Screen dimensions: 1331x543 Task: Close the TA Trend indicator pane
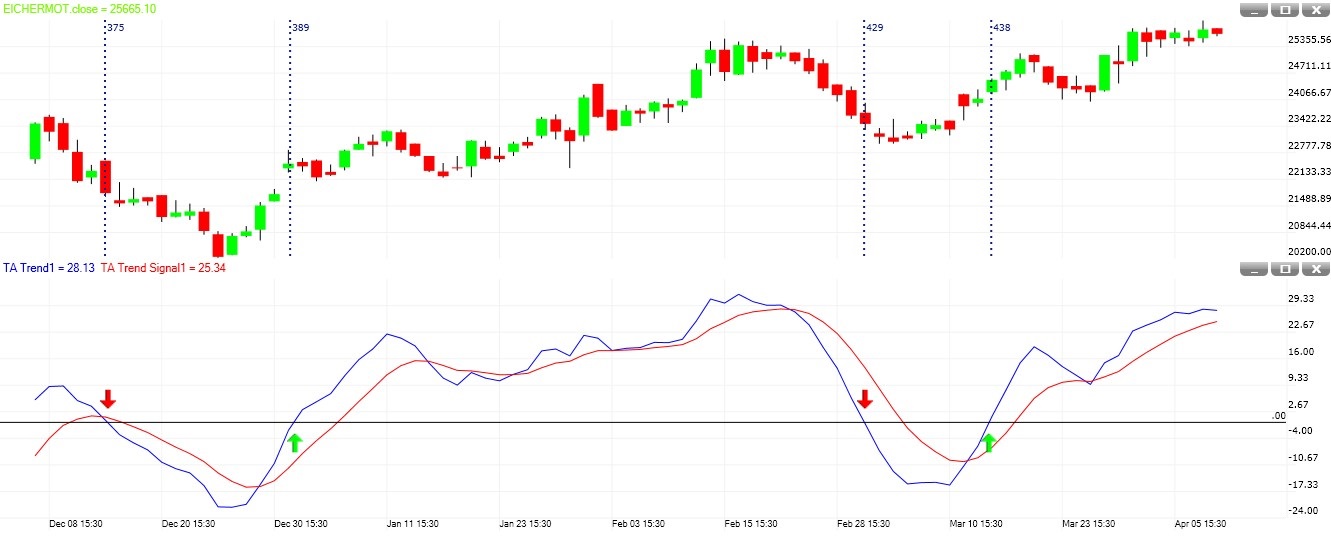[1316, 269]
